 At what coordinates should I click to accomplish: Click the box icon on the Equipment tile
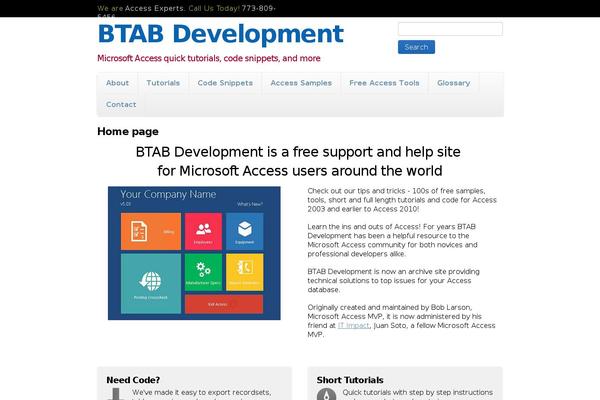pyautogui.click(x=245, y=229)
